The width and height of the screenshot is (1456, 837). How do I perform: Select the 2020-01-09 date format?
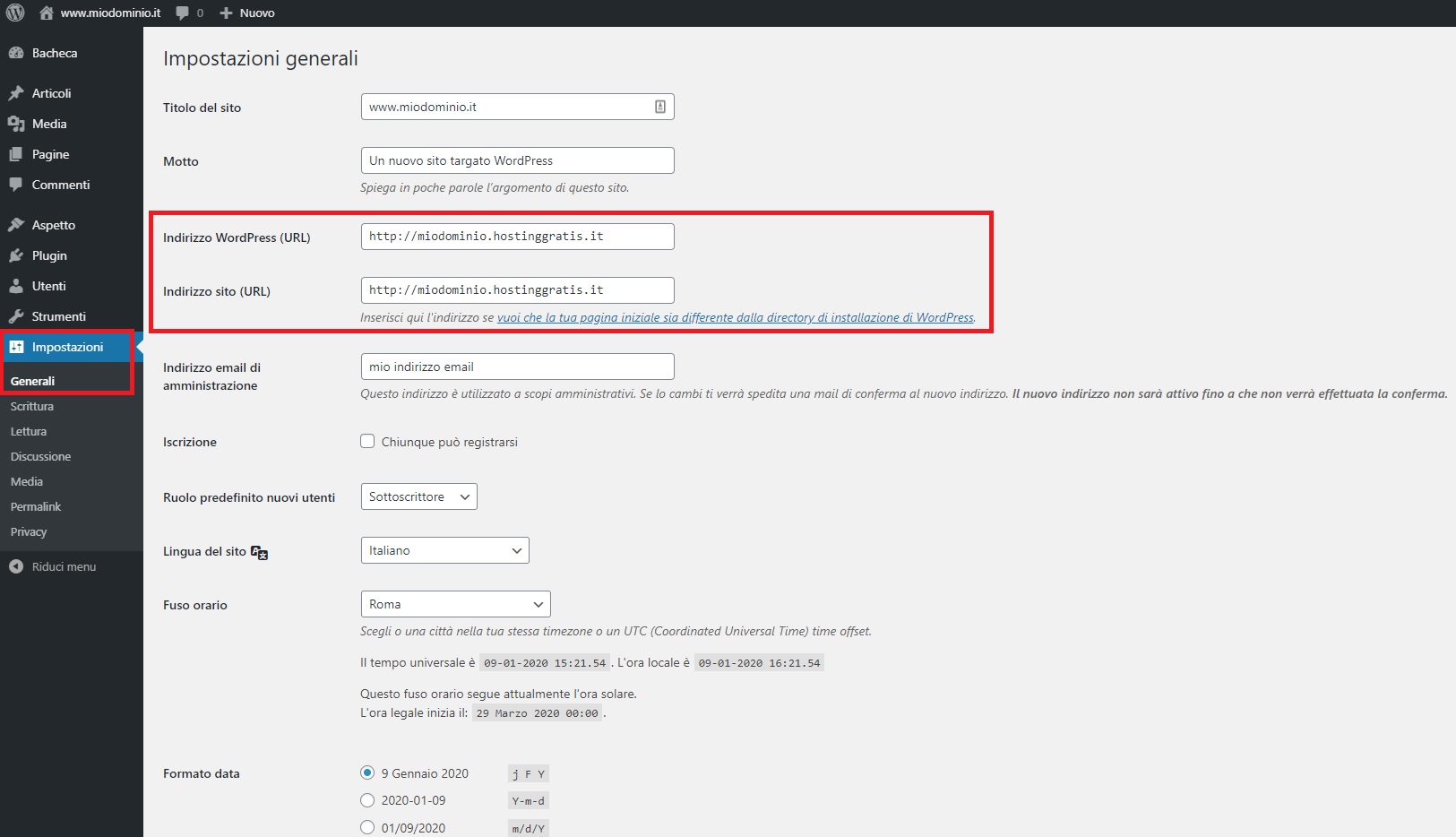pyautogui.click(x=367, y=800)
